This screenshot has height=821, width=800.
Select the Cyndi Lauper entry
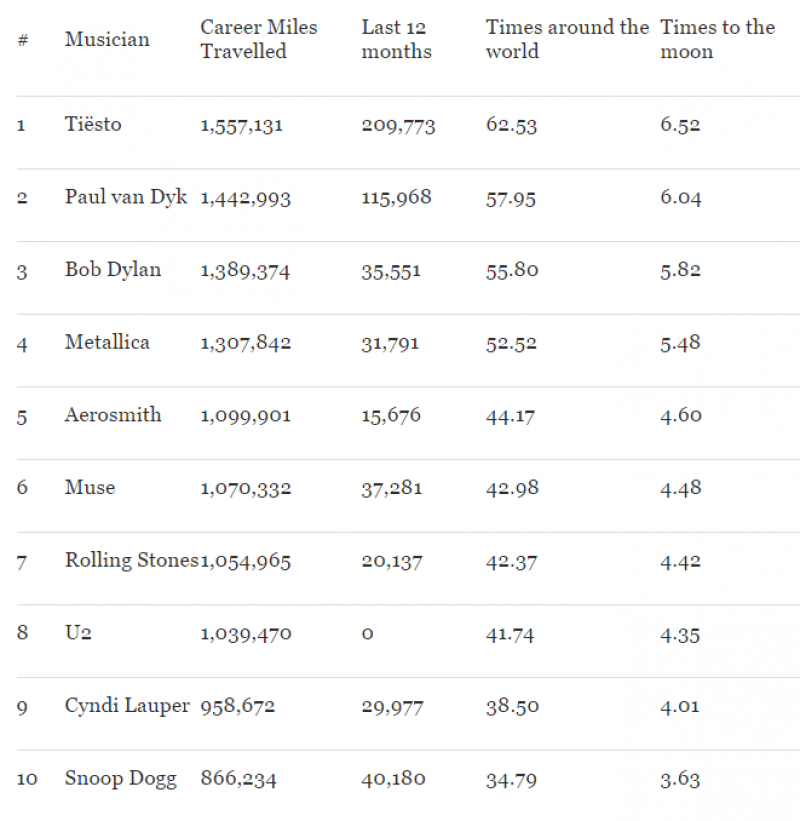click(127, 706)
